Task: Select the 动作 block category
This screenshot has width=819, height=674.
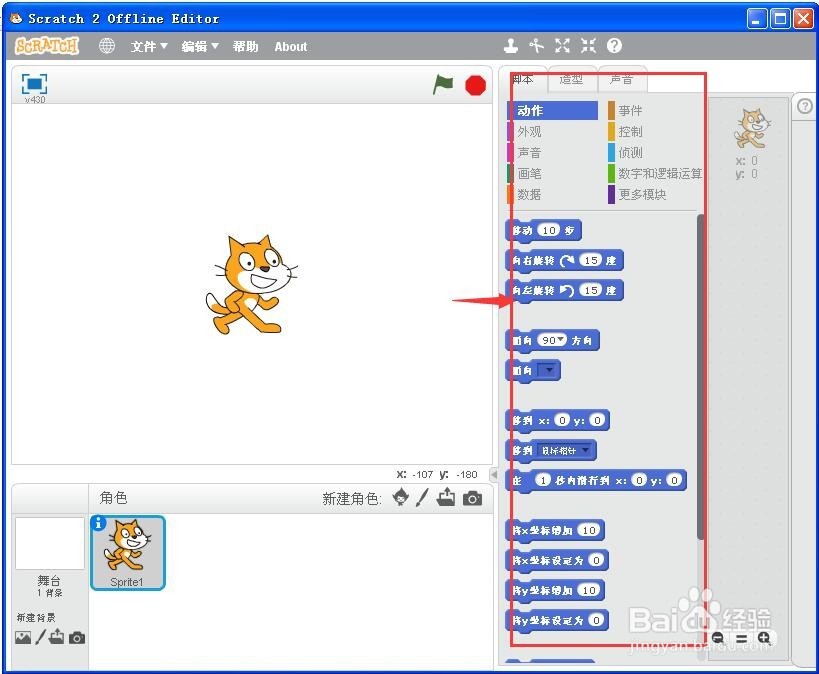Action: (x=552, y=110)
